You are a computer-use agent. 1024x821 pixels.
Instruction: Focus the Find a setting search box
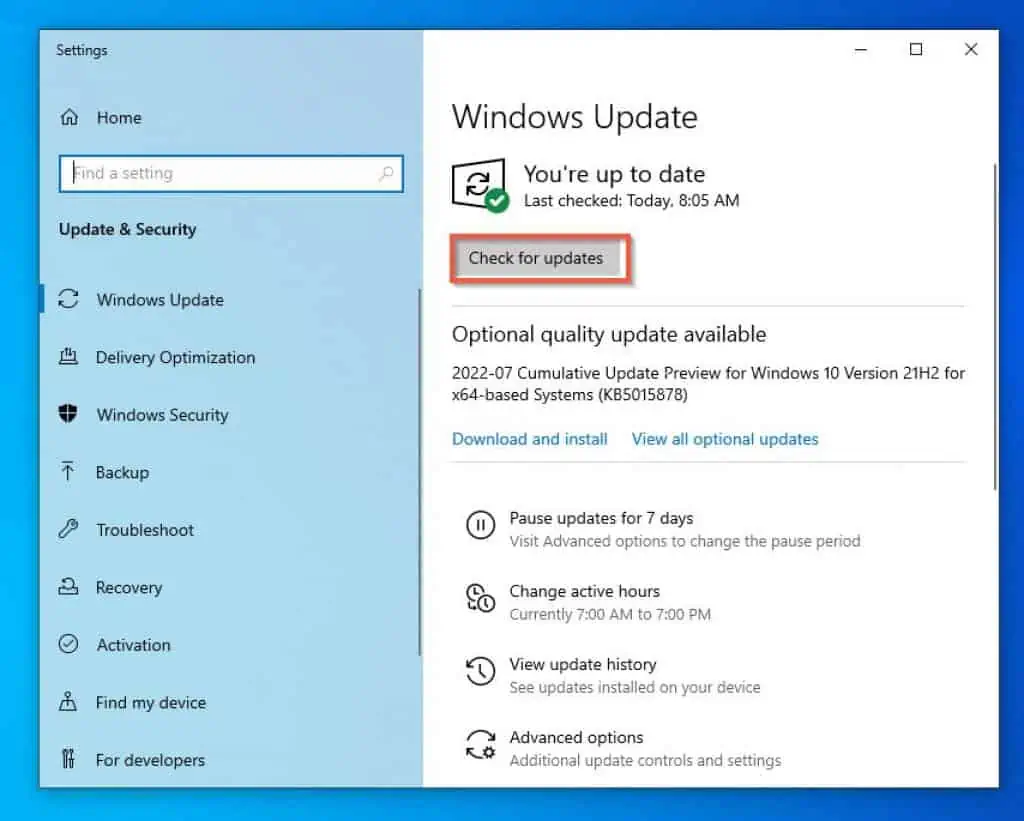click(231, 173)
